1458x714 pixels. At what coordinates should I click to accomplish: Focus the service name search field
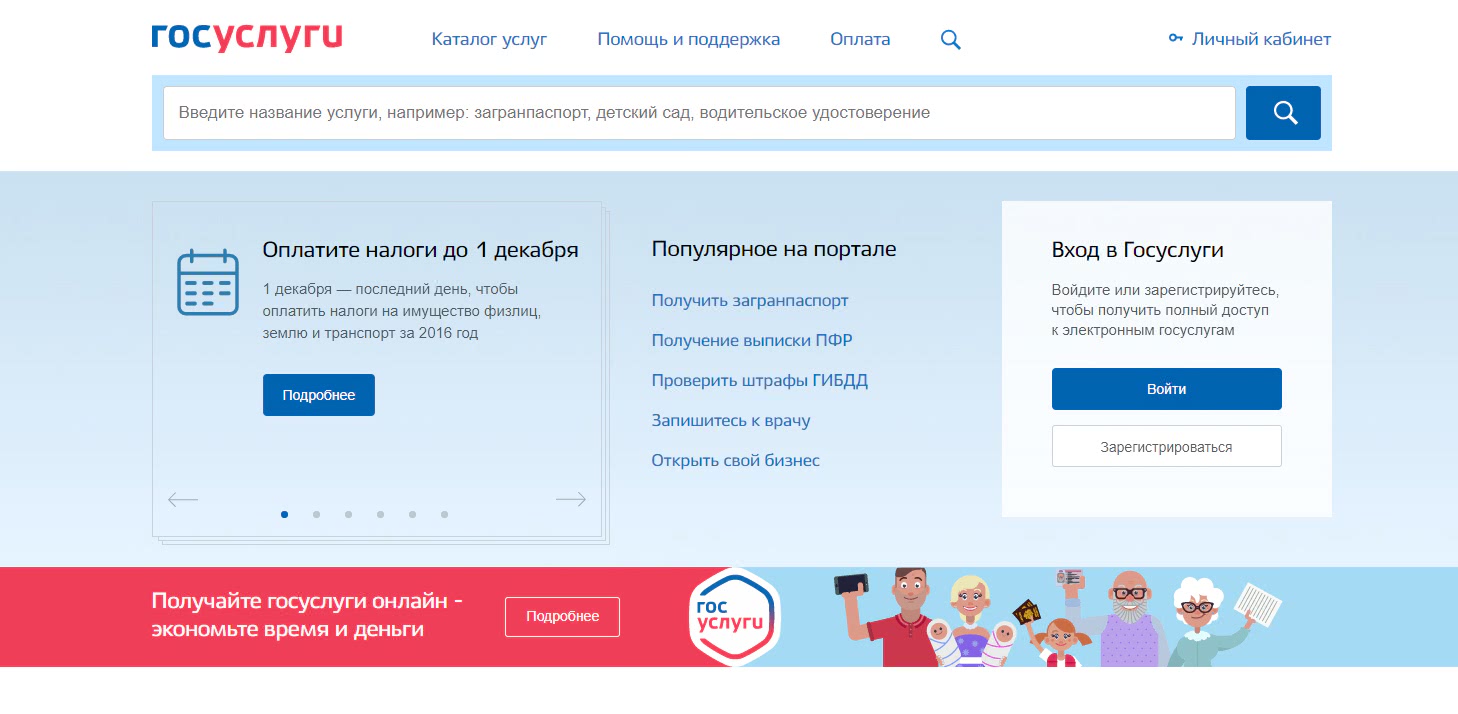point(698,113)
